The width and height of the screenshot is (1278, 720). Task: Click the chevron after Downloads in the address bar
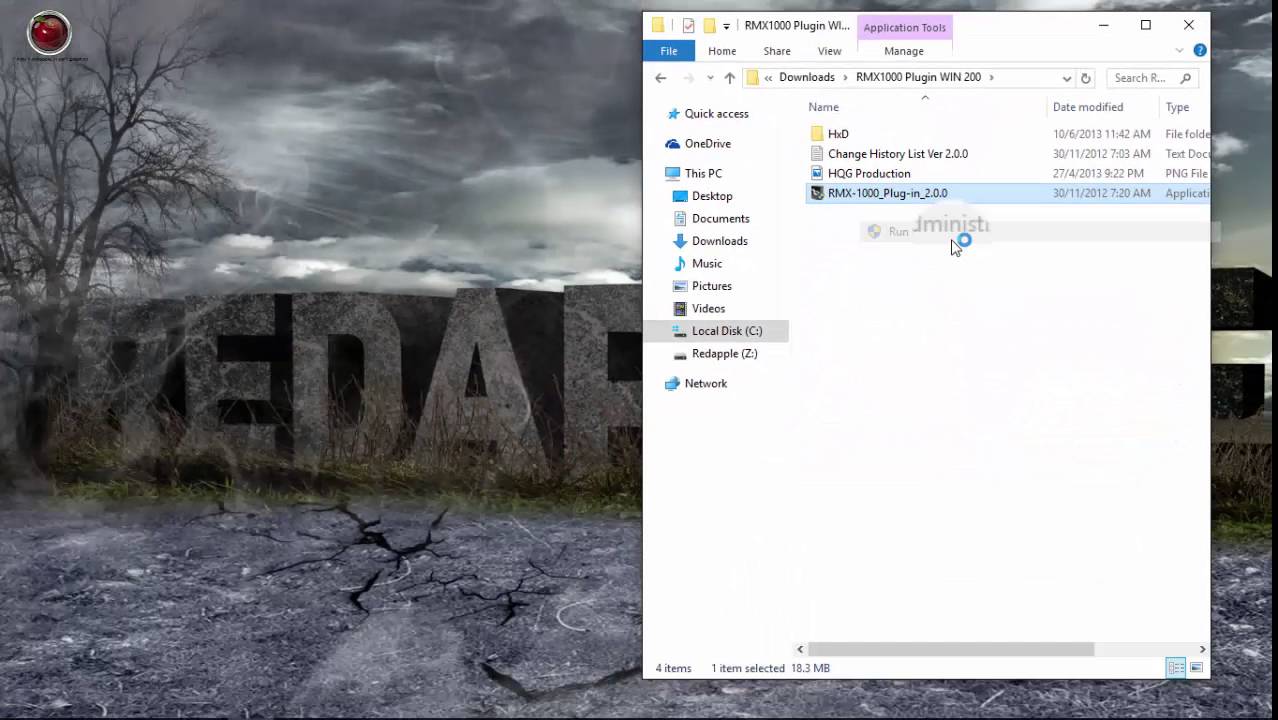coord(845,78)
